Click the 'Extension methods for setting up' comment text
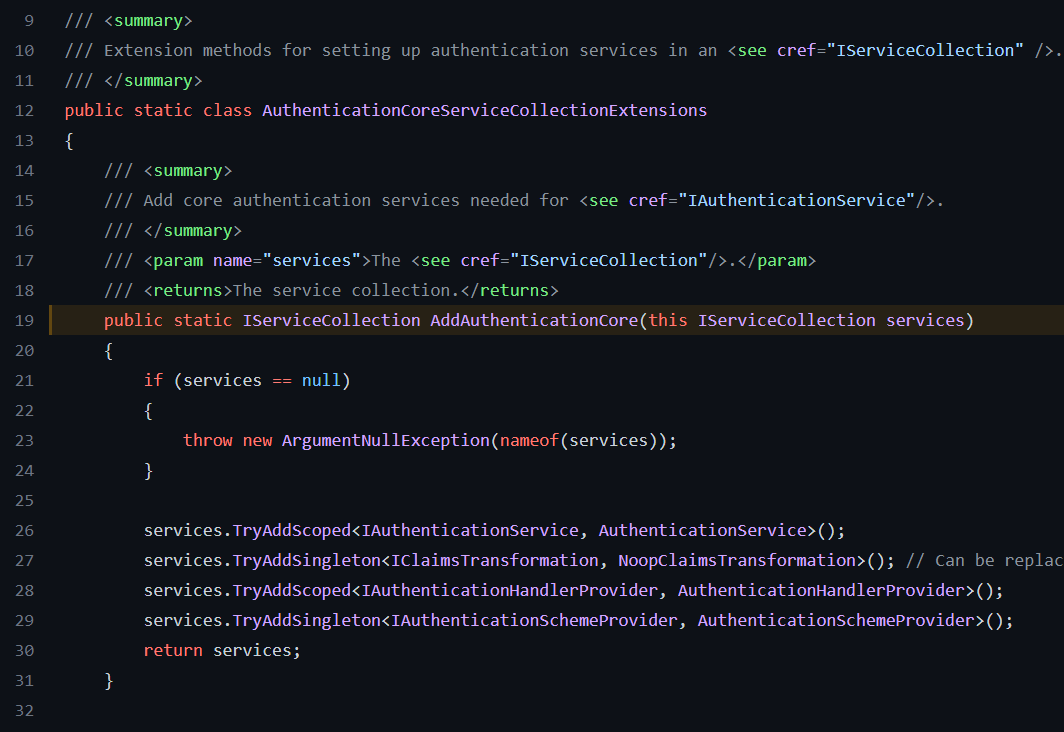This screenshot has width=1064, height=732. coord(262,51)
